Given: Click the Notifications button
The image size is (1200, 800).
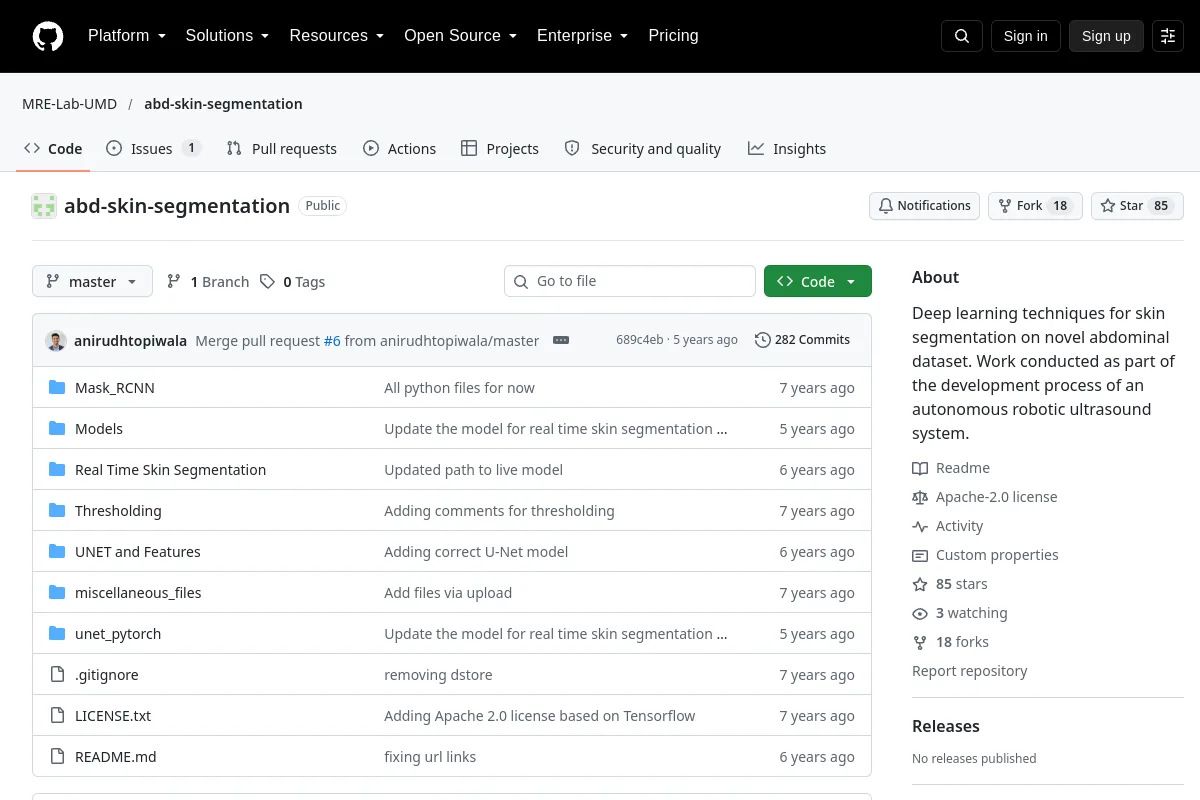Looking at the screenshot, I should click(924, 206).
